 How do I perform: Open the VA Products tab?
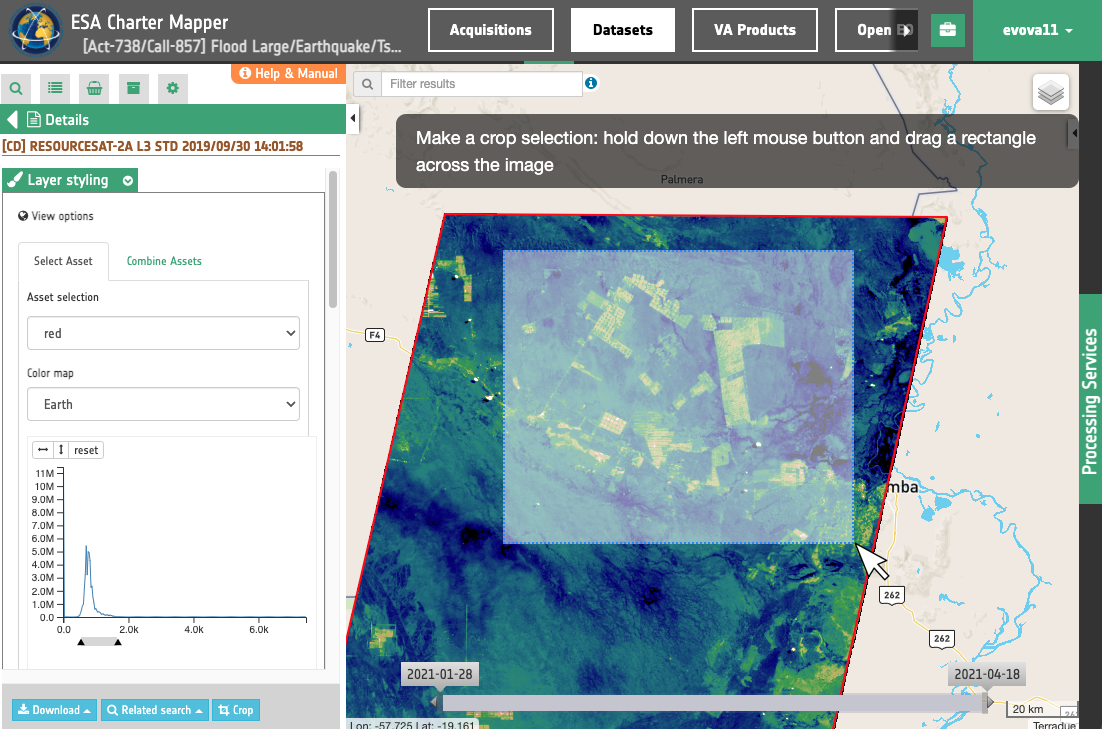[755, 30]
